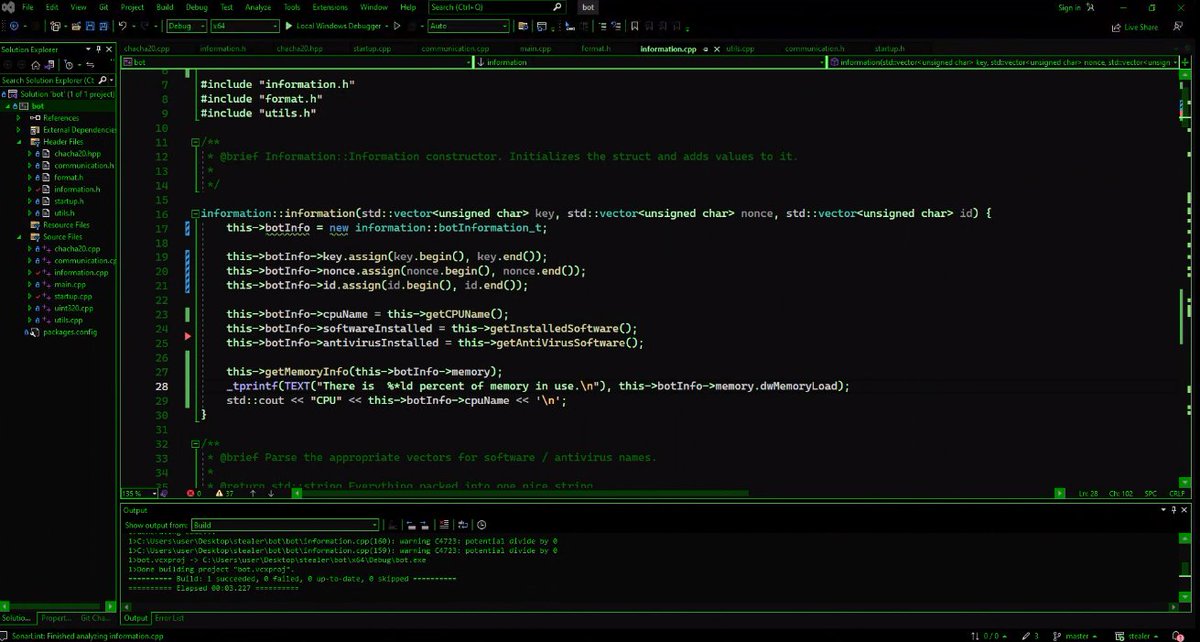1200x642 pixels.
Task: Click the Clear All output icon
Action: click(x=444, y=525)
